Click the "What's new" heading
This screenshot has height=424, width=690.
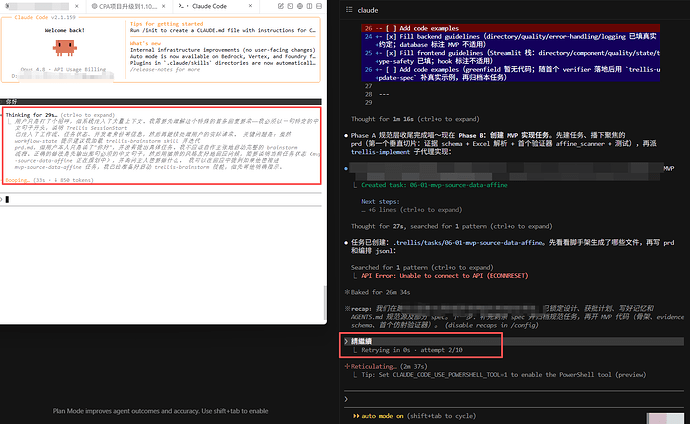(x=145, y=43)
